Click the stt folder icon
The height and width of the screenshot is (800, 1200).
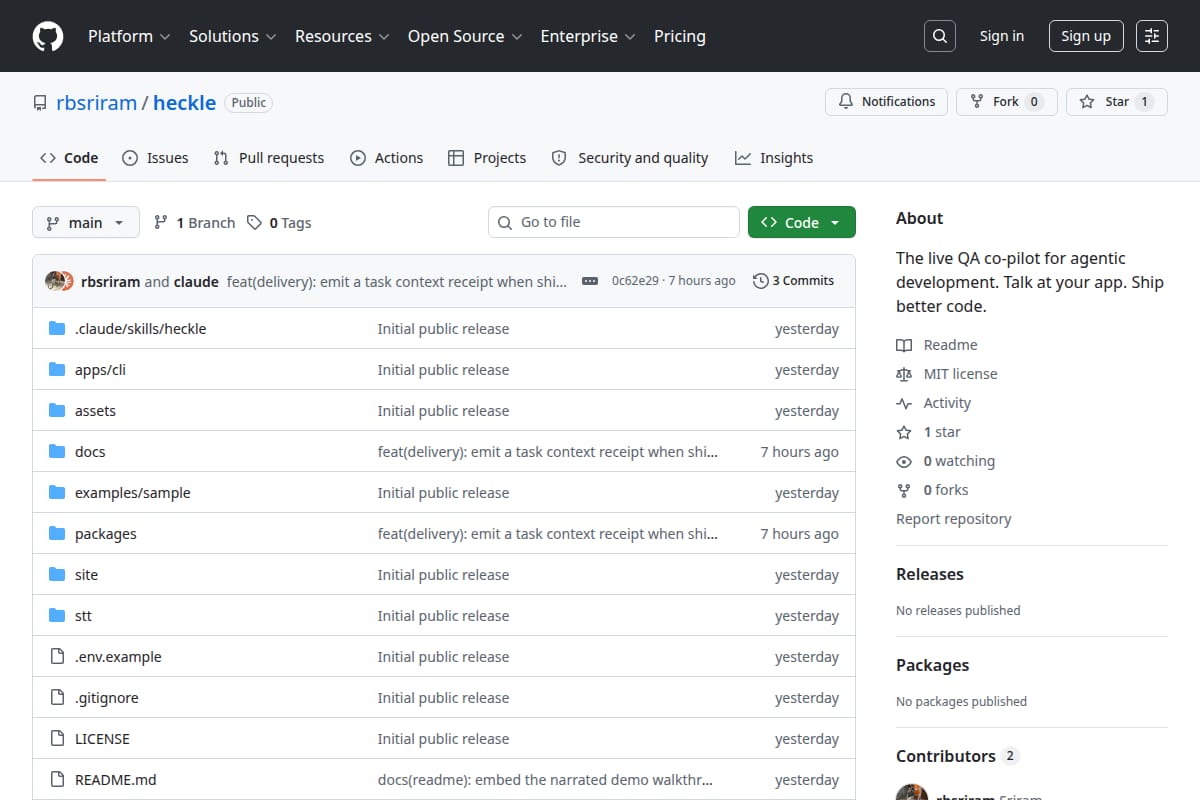pyautogui.click(x=57, y=616)
